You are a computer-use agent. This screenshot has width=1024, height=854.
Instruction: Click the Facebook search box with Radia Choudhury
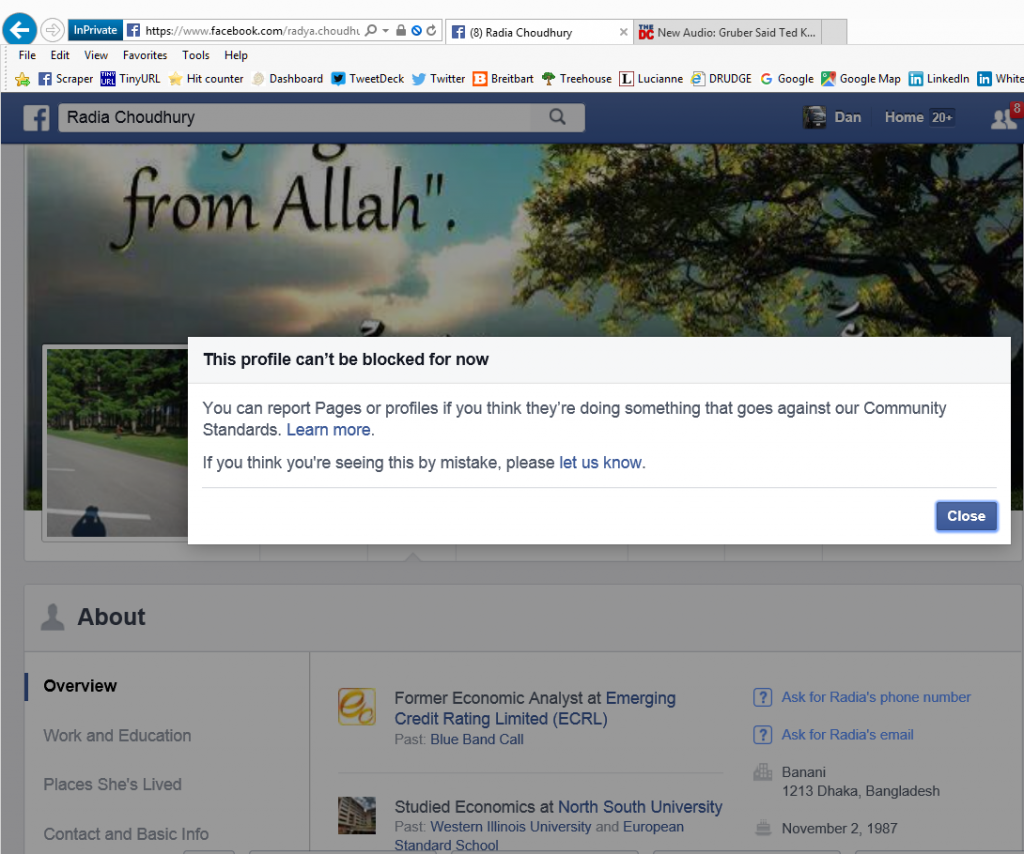pos(297,118)
